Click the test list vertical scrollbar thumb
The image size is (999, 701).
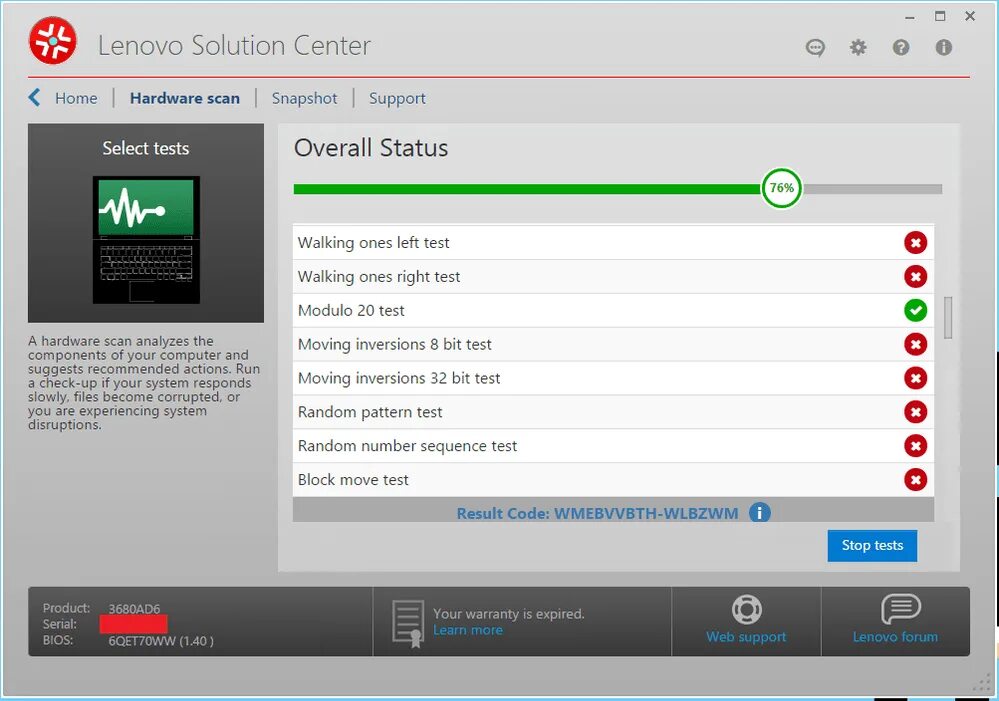coord(948,317)
